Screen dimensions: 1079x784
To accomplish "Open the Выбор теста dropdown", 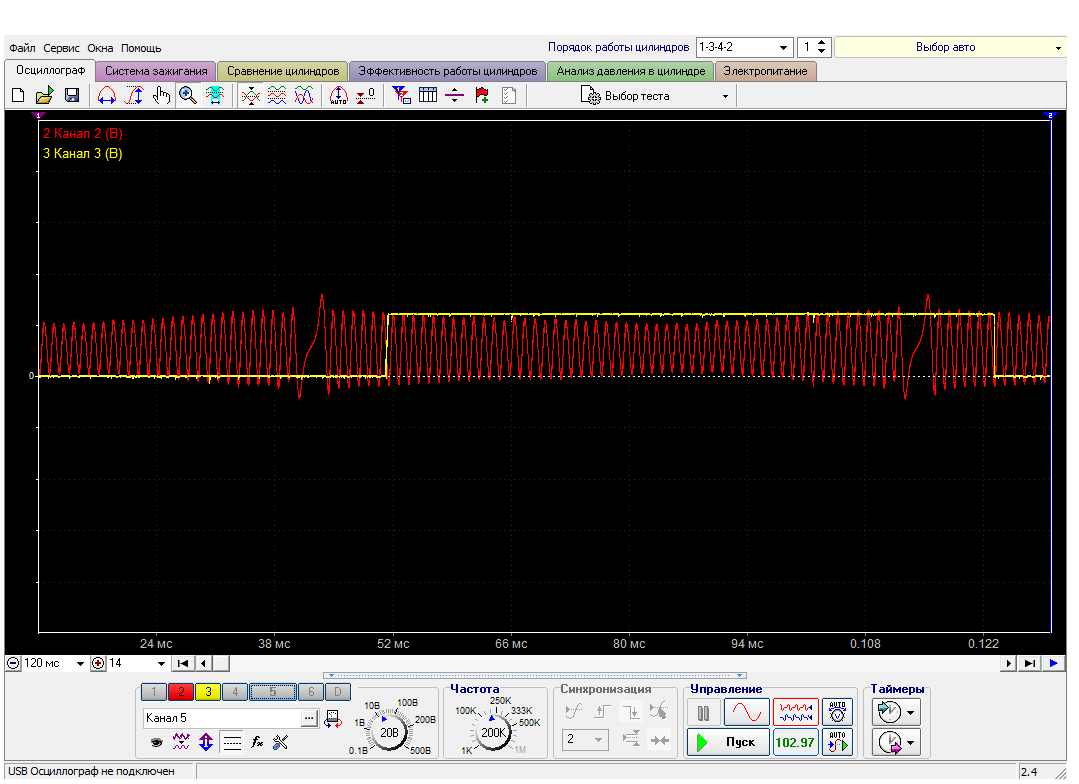I will point(725,96).
